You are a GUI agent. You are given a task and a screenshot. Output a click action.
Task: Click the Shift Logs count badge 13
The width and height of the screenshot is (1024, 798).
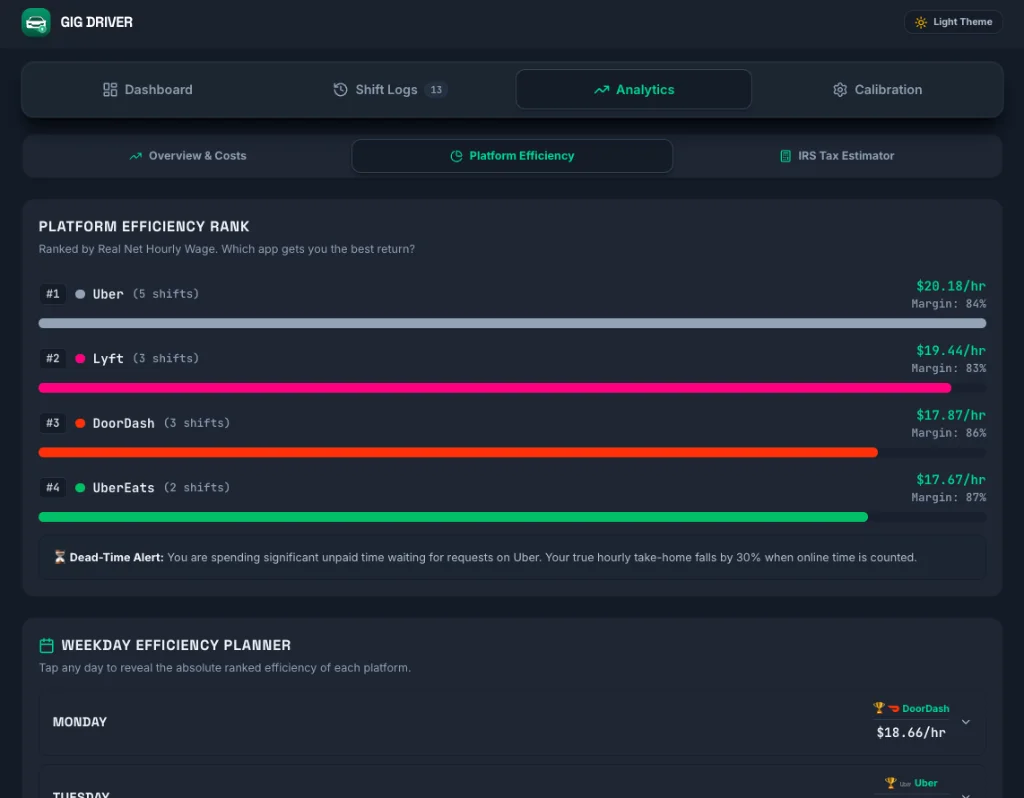click(x=436, y=89)
